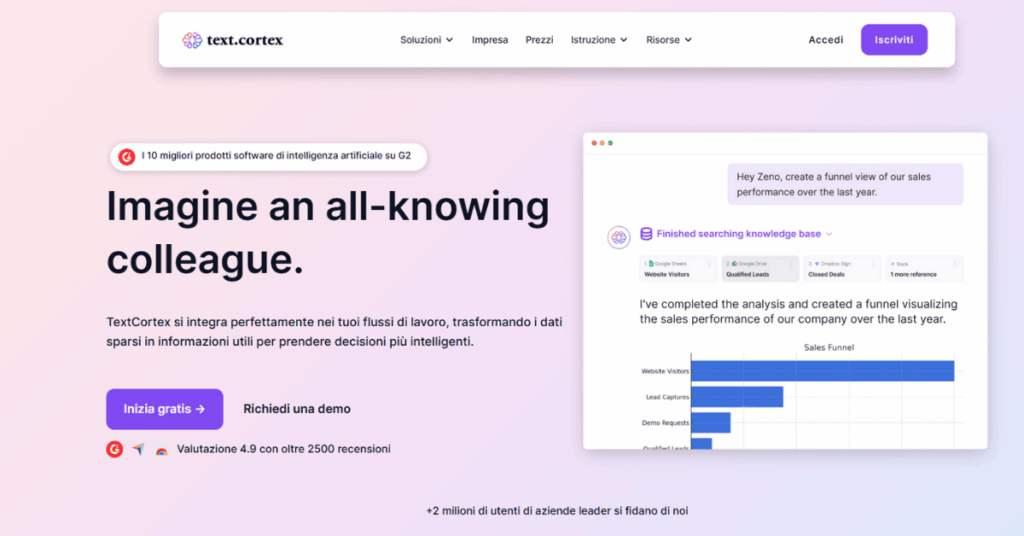Expand the Risorse dropdown menu
Screen dimensions: 1024x536
point(668,40)
